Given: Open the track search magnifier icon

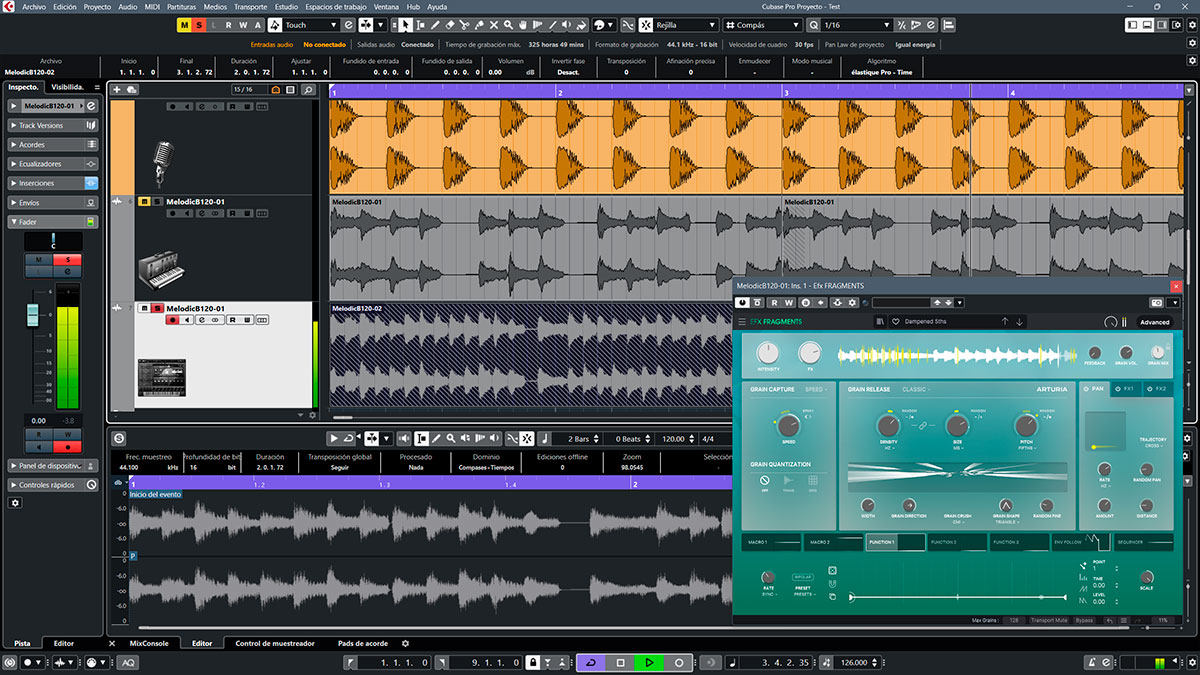Looking at the screenshot, I should point(308,90).
